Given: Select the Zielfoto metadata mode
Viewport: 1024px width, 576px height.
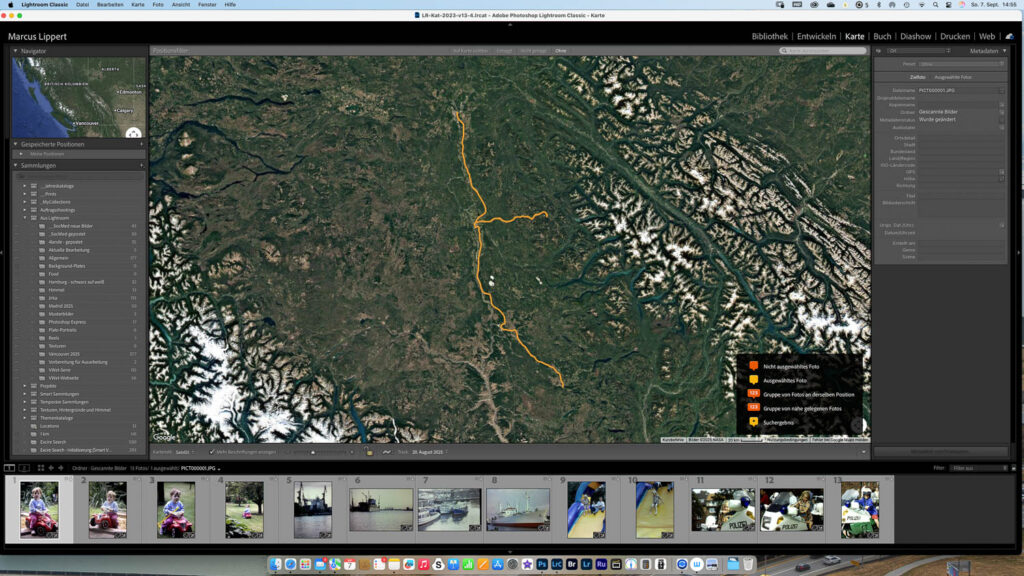Looking at the screenshot, I should click(x=918, y=77).
